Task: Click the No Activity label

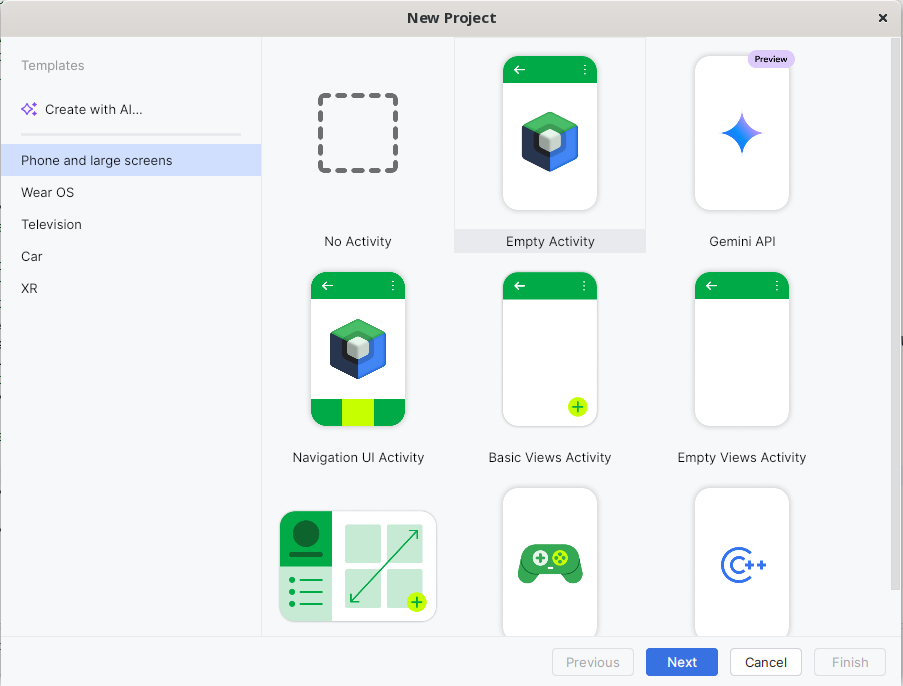Action: pos(358,241)
